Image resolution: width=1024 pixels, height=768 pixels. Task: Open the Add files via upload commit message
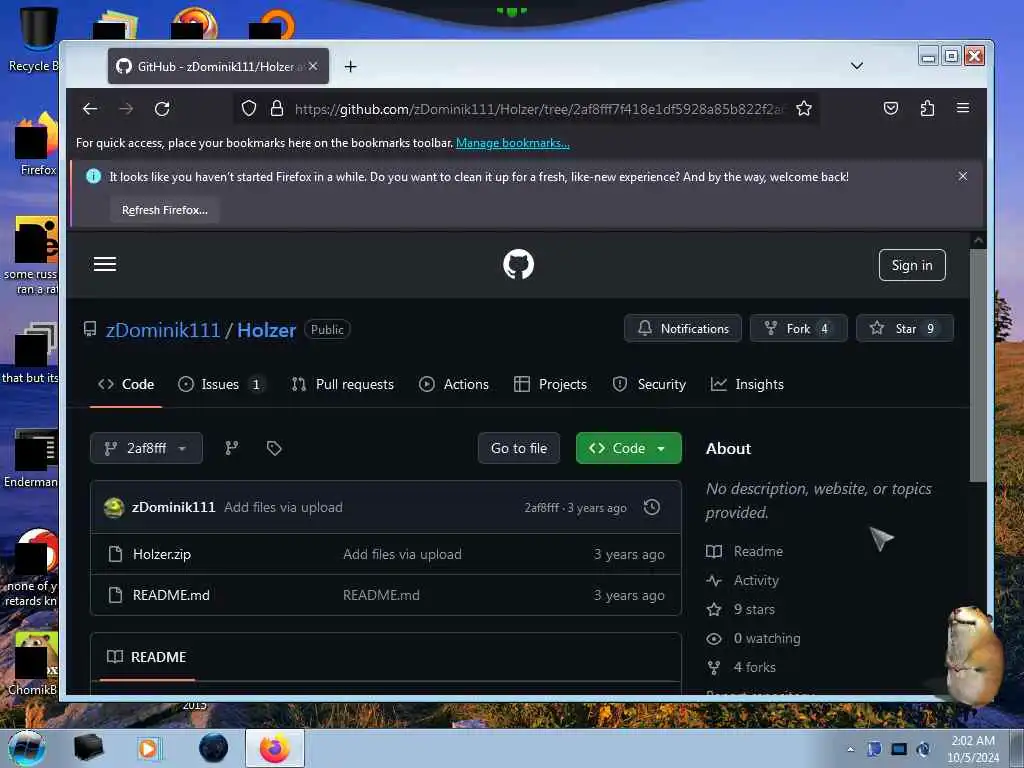pyautogui.click(x=283, y=507)
